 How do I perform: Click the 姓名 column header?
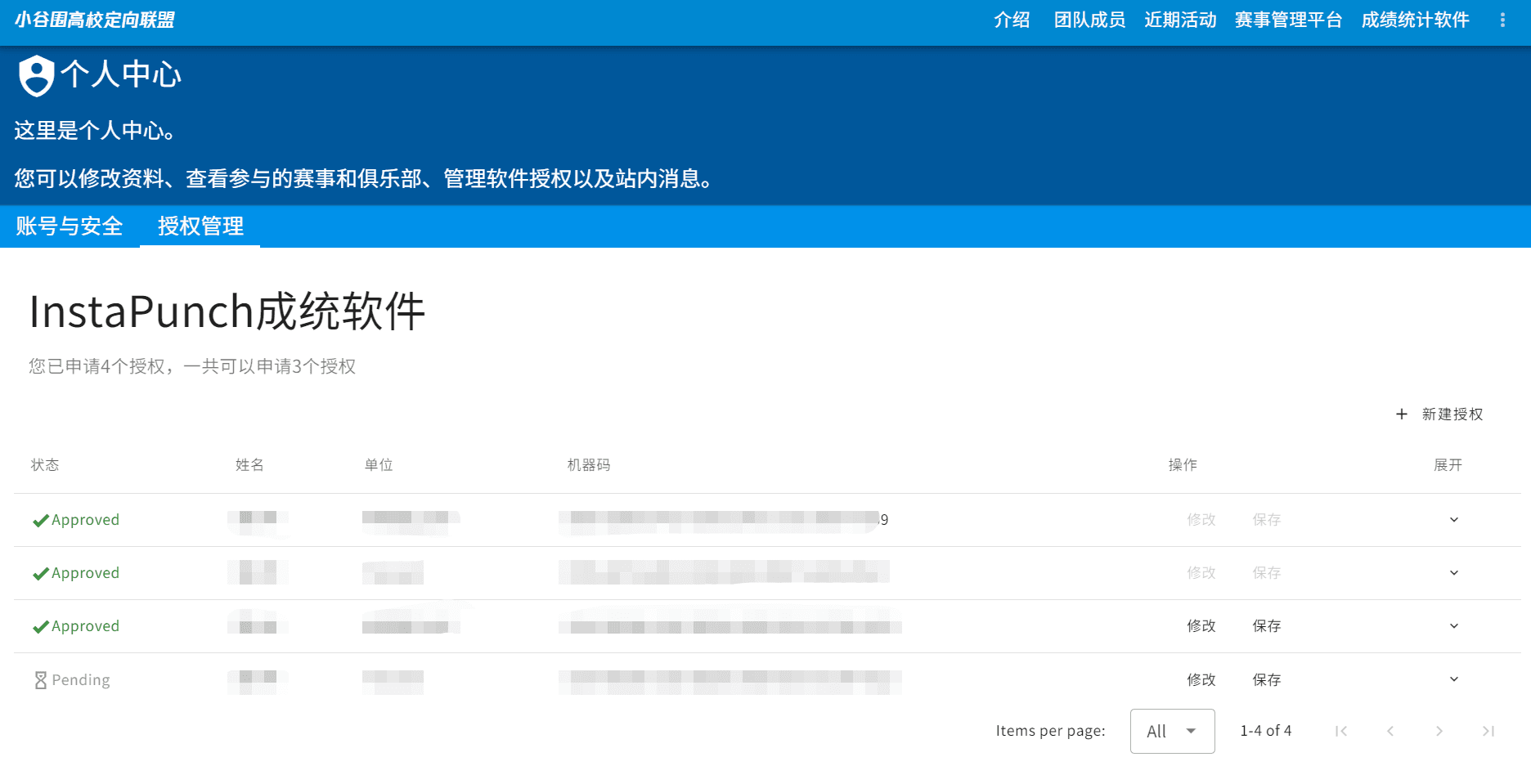click(249, 465)
